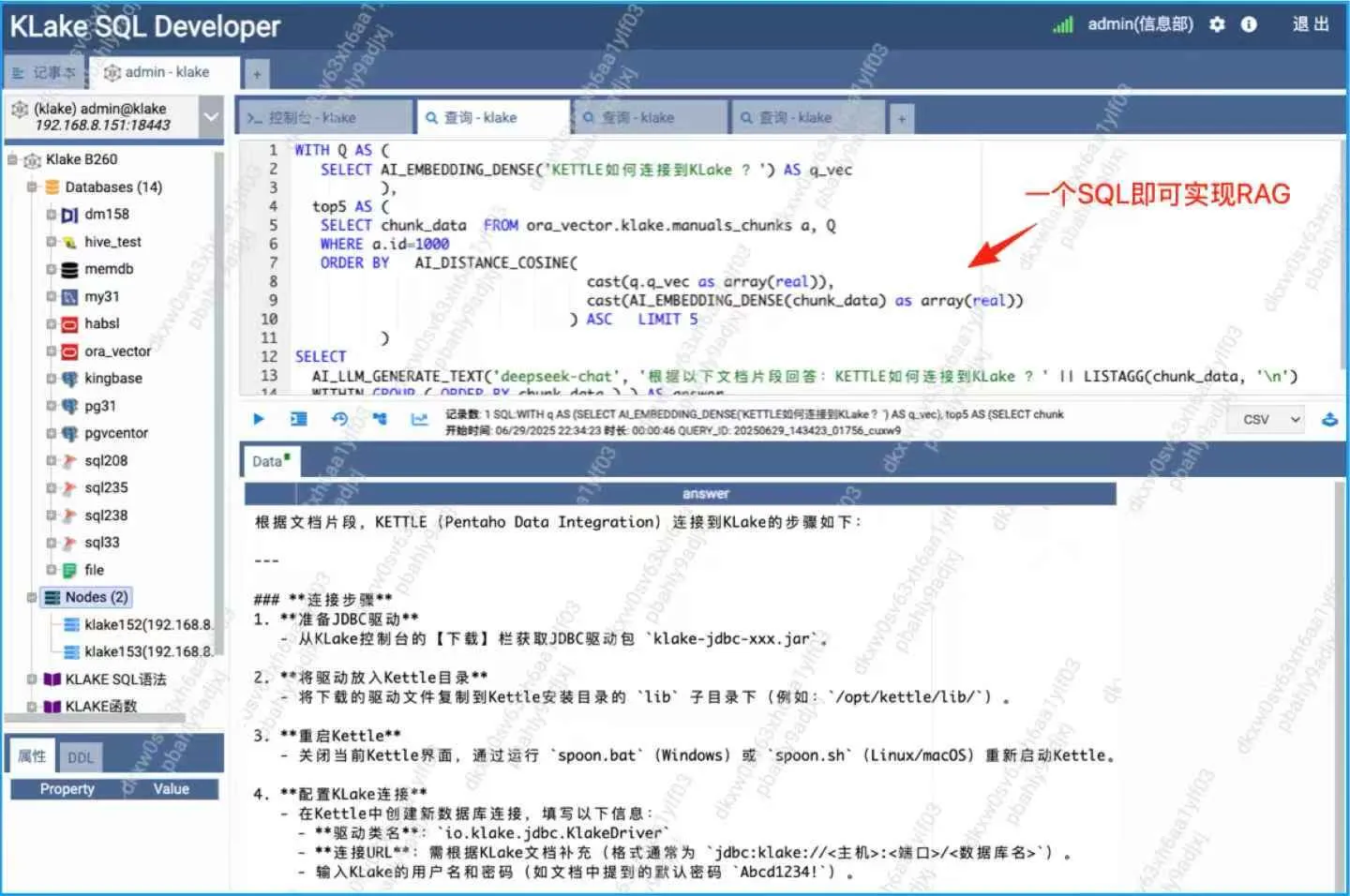Click the green signal strength icon
Viewport: 1350px width, 896px height.
1062,25
